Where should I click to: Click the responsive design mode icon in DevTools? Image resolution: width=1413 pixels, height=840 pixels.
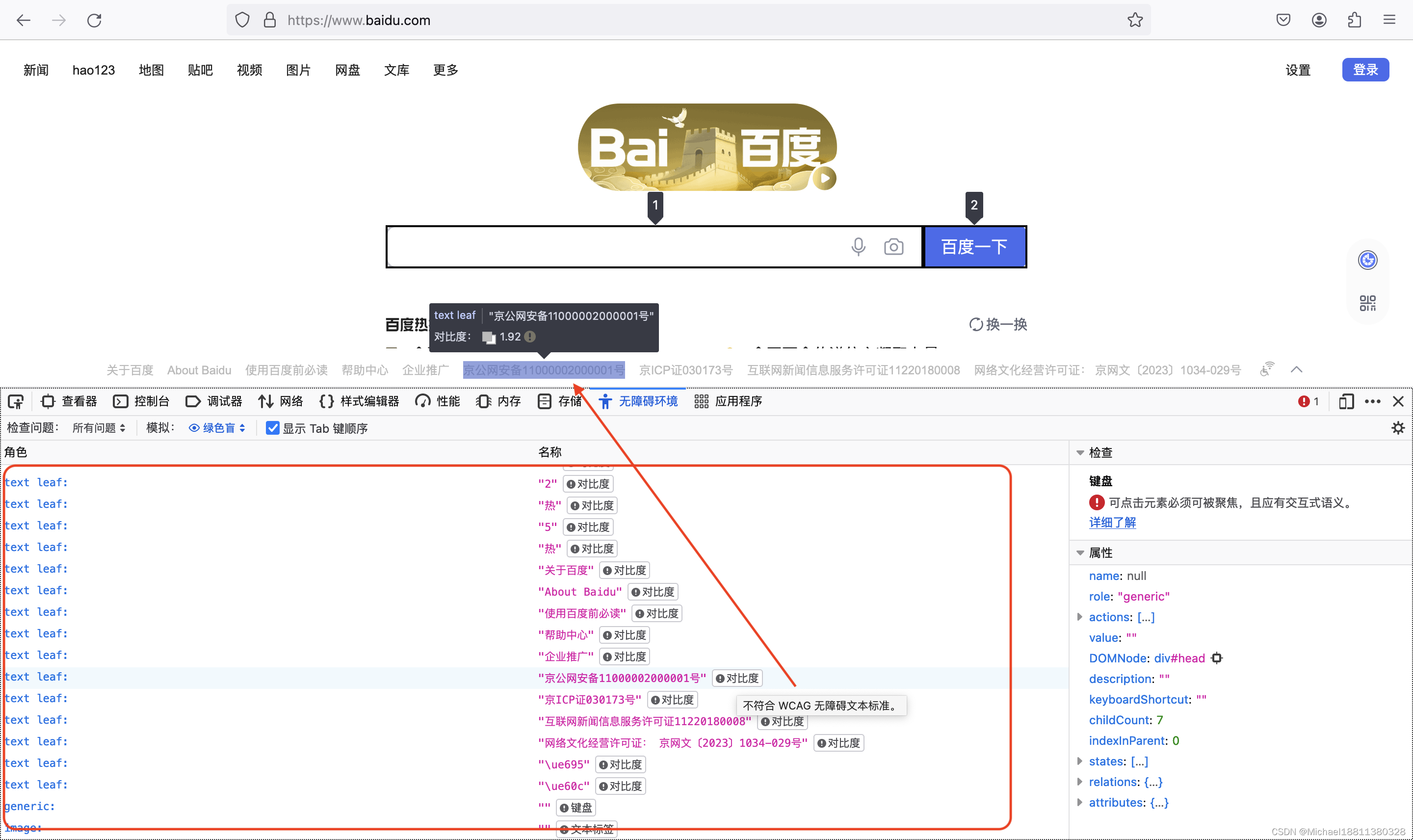point(1346,401)
